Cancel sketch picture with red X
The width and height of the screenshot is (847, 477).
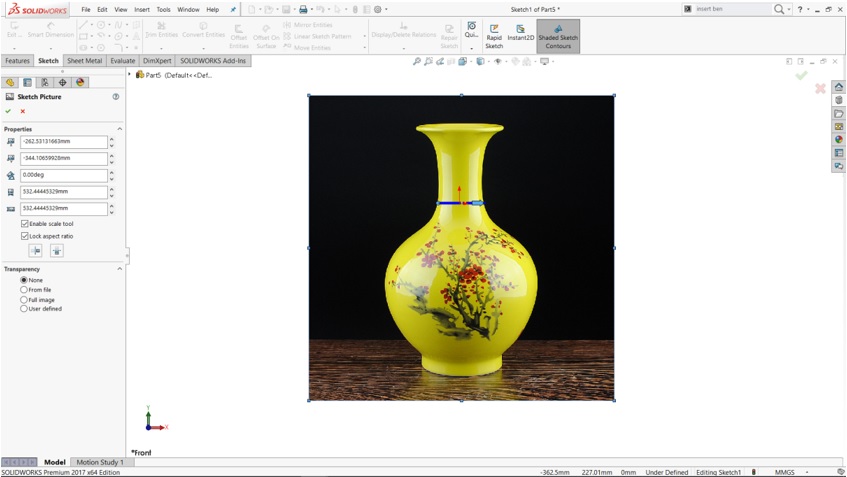point(23,111)
